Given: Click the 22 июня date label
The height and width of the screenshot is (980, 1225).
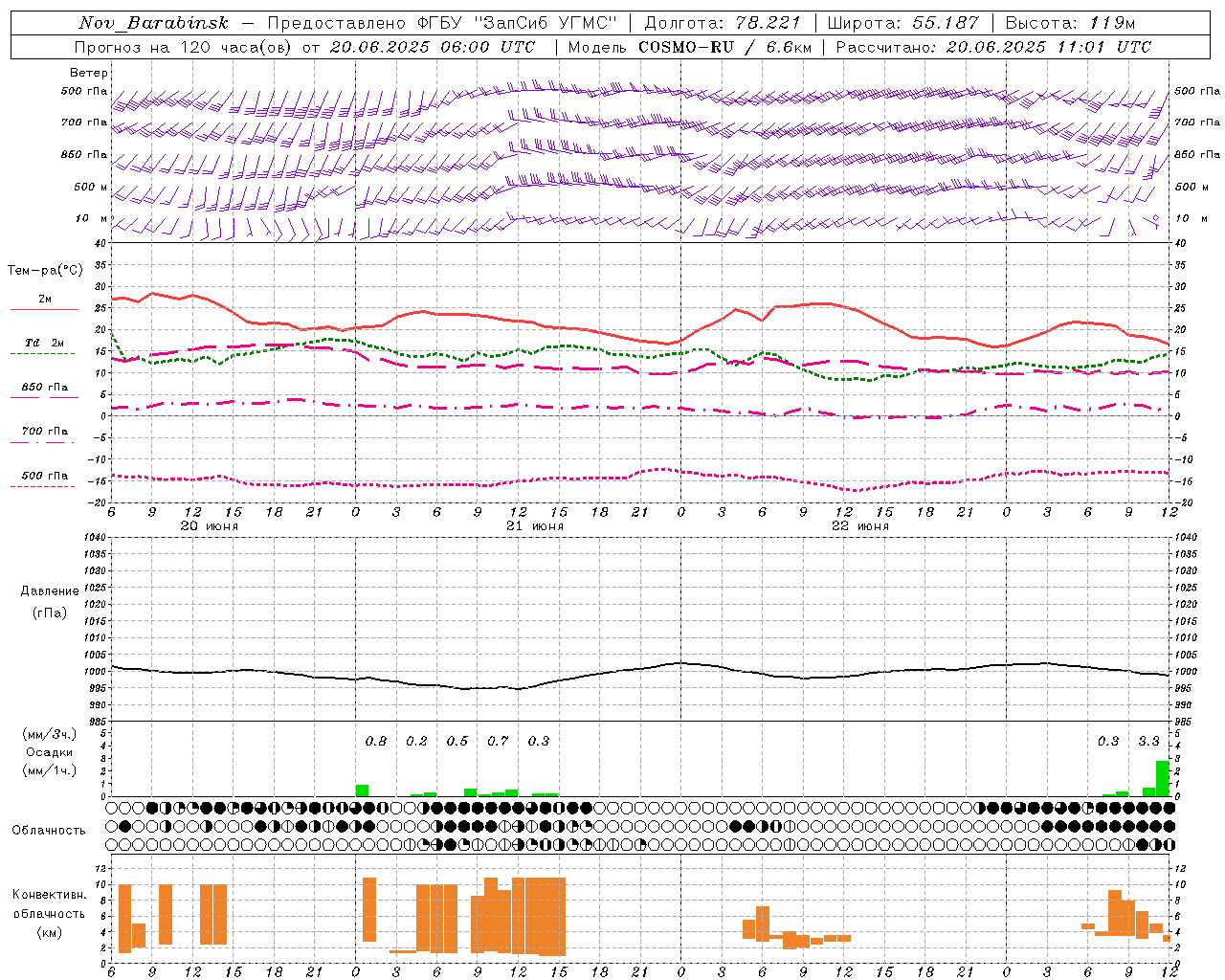Looking at the screenshot, I should [x=860, y=526].
